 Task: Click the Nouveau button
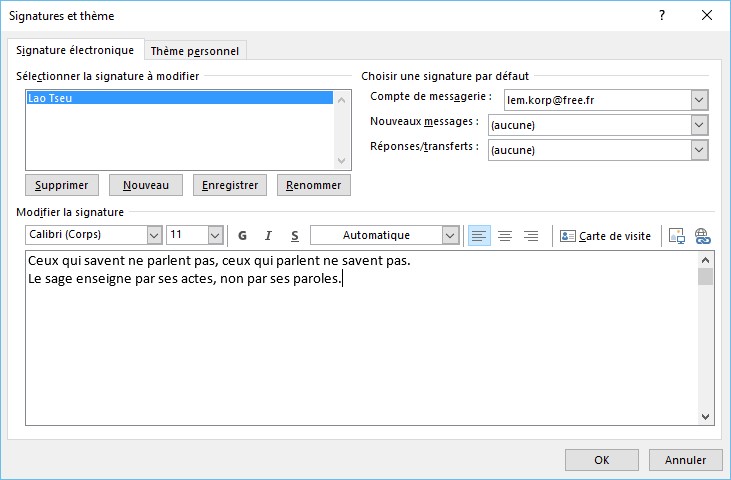[x=145, y=185]
